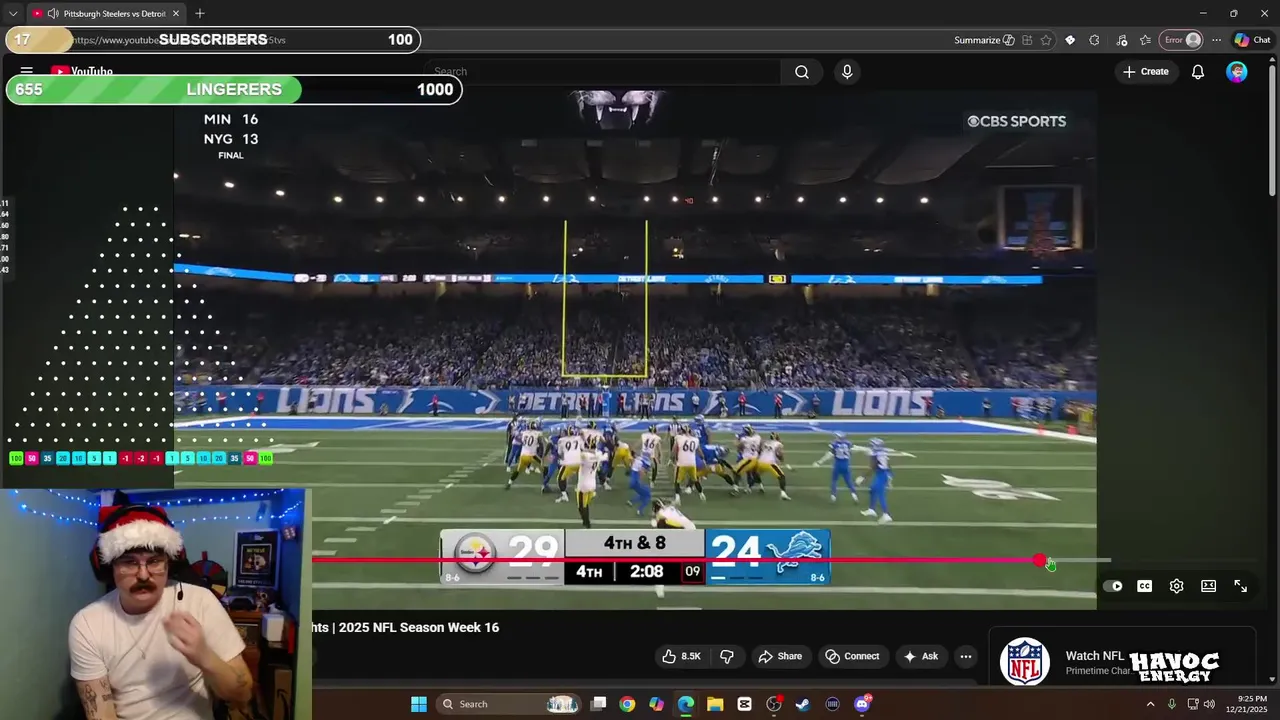Click the YouTube search magnifier button

pos(802,72)
